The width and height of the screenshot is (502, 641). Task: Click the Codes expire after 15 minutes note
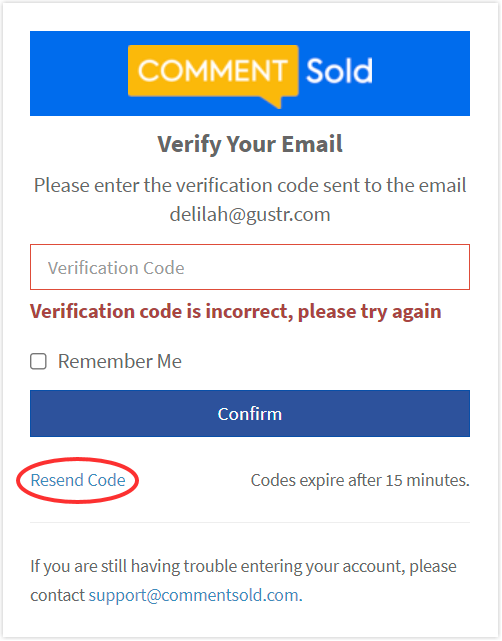click(x=360, y=480)
